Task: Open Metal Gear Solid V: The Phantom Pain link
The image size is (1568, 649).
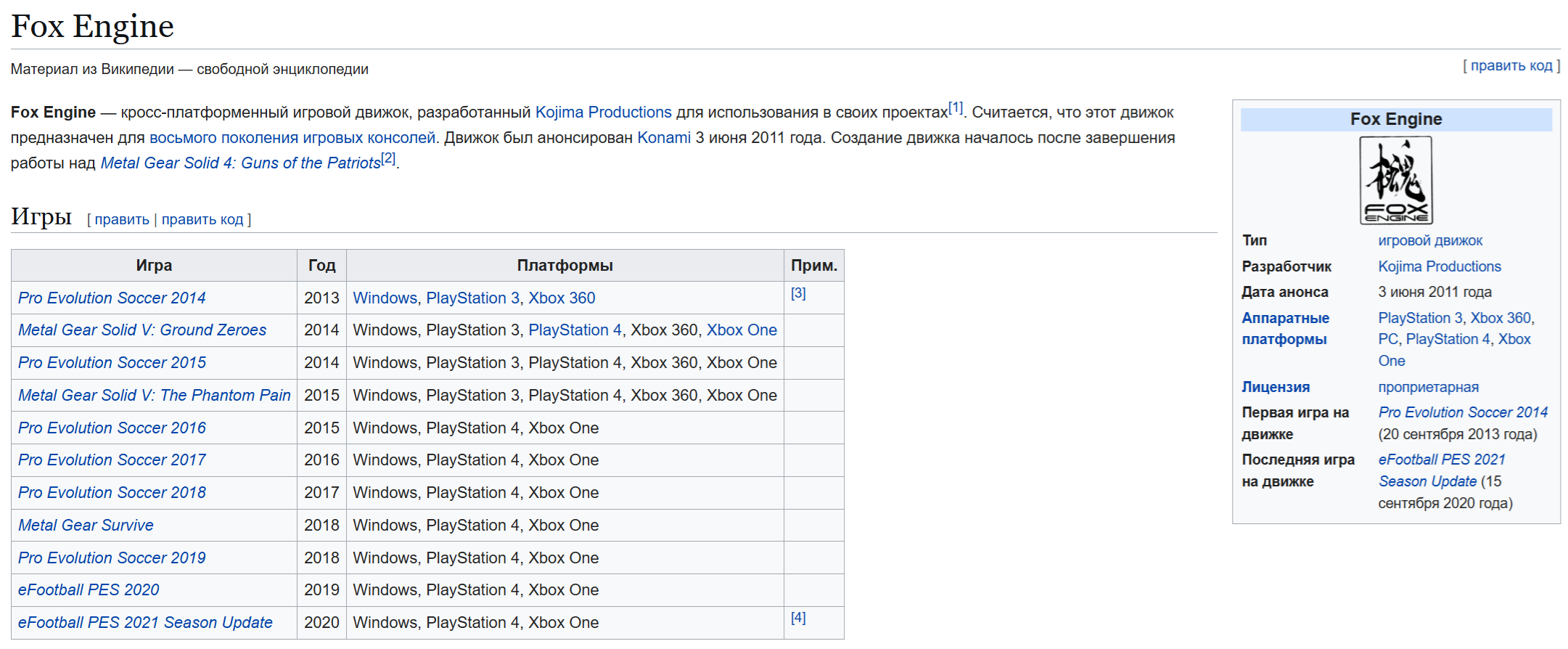Action: [x=155, y=396]
